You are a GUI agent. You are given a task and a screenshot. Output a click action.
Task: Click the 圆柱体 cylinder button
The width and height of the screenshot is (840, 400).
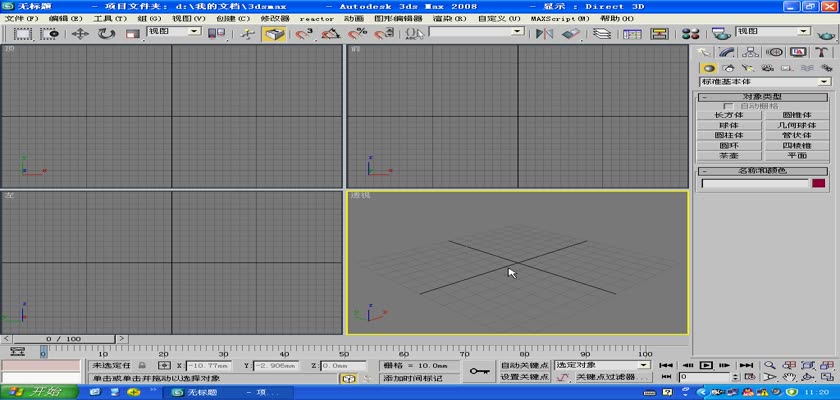[x=729, y=135]
